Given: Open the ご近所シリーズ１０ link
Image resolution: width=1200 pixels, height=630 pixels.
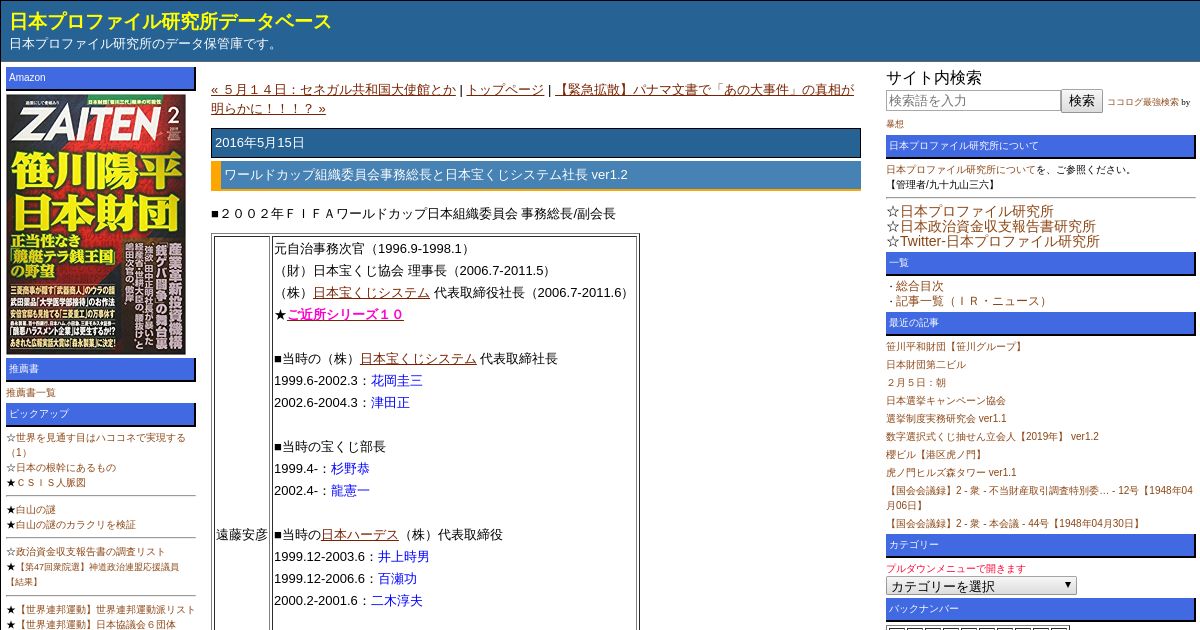Looking at the screenshot, I should pyautogui.click(x=345, y=315).
